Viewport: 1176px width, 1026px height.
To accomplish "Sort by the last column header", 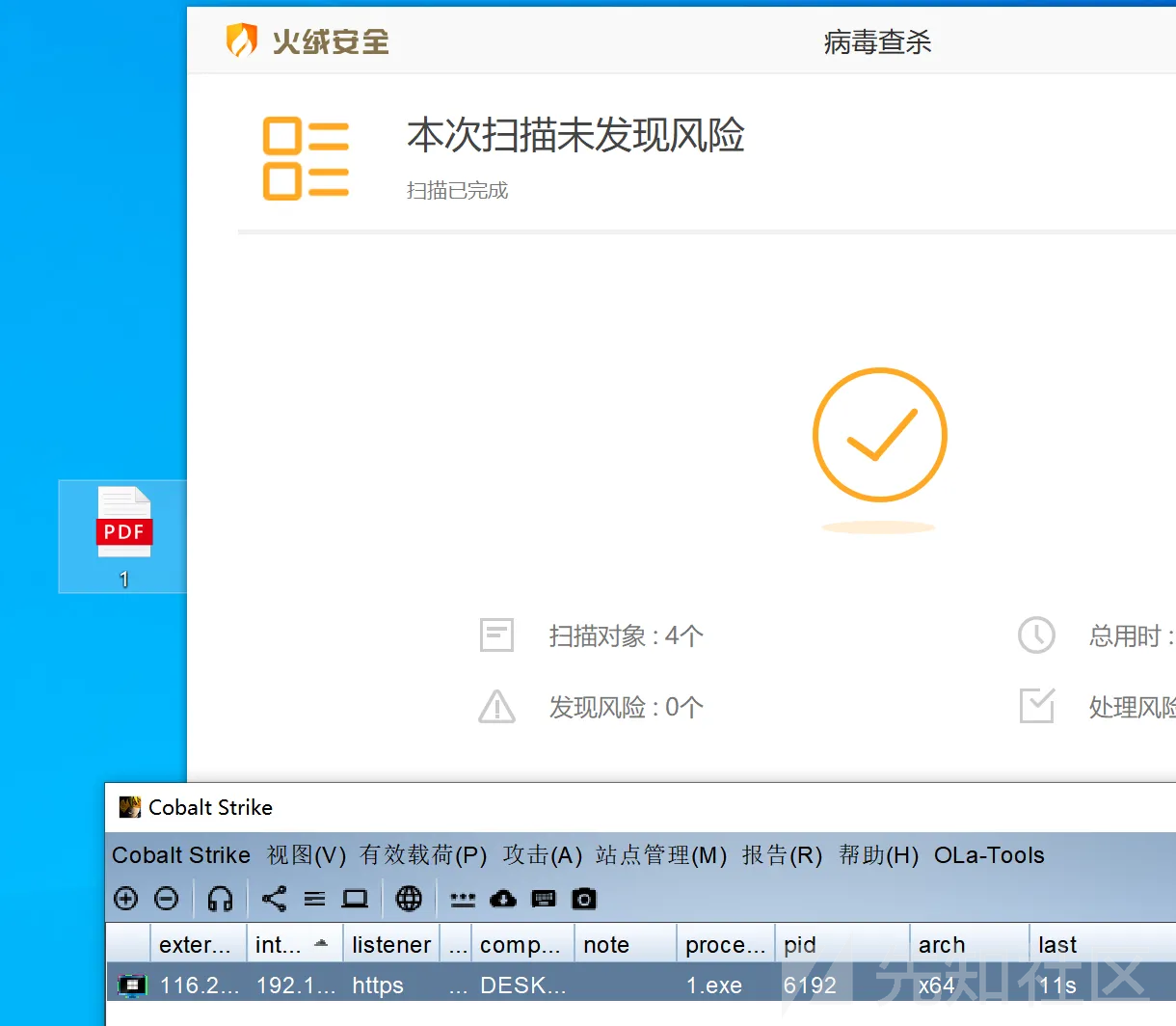I will tap(1103, 945).
